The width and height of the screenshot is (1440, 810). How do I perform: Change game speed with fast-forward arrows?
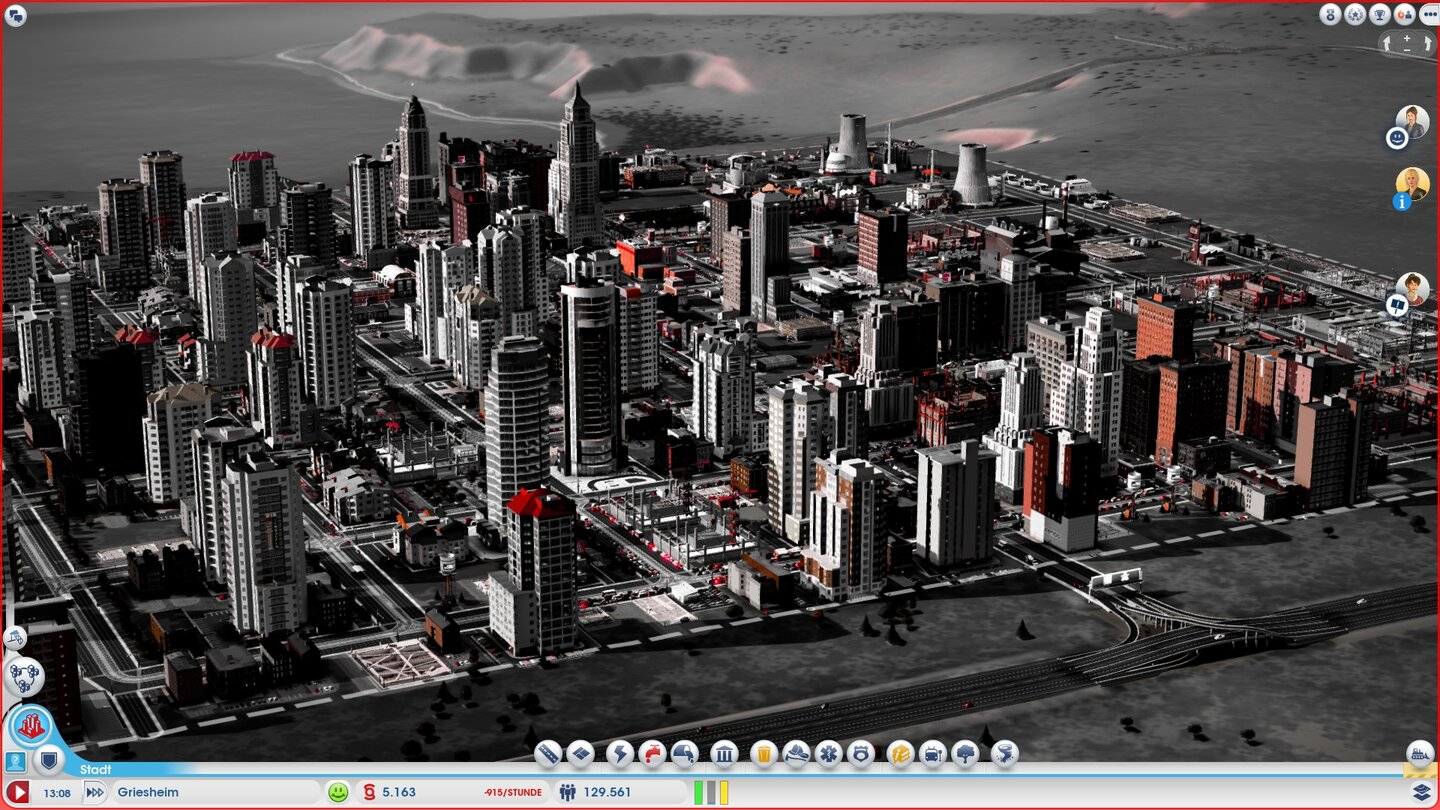tap(94, 793)
